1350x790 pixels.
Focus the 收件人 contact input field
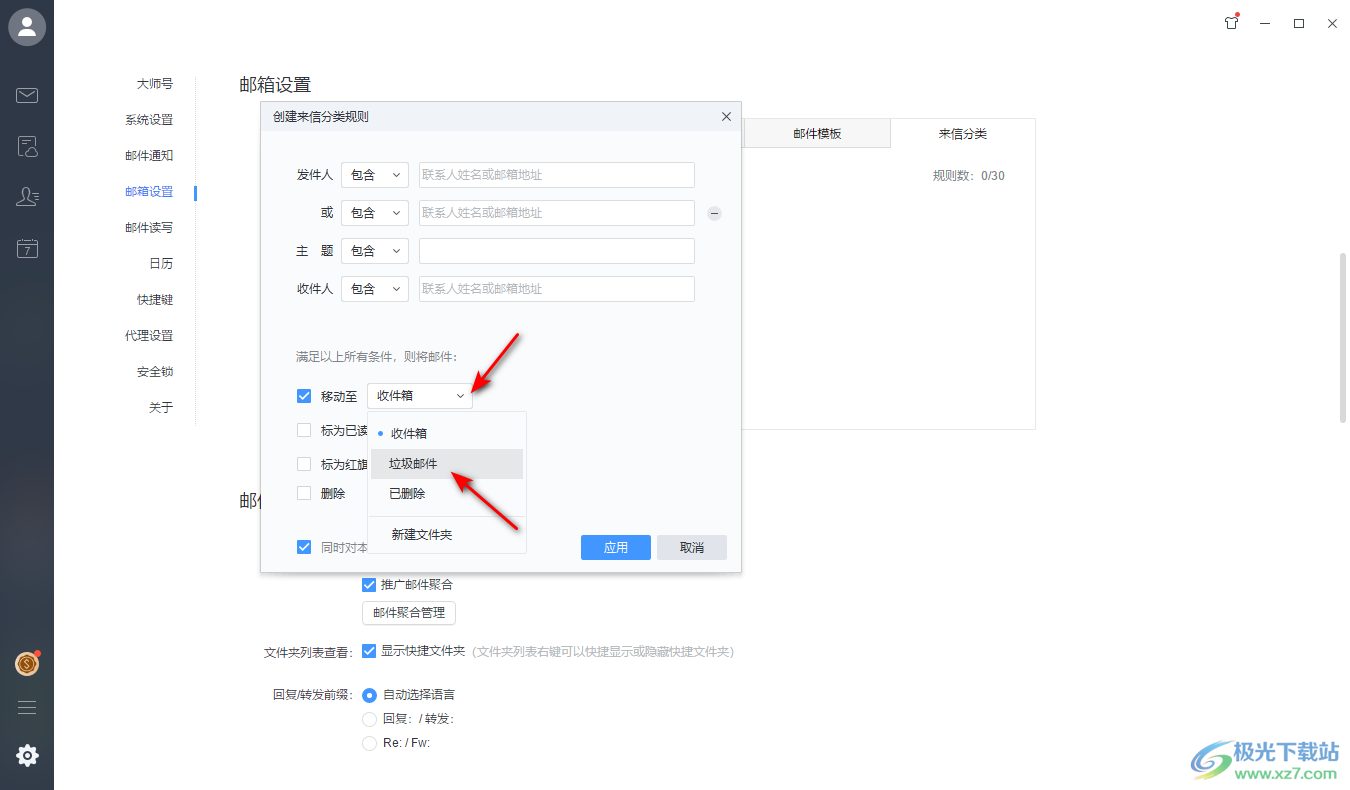click(557, 289)
